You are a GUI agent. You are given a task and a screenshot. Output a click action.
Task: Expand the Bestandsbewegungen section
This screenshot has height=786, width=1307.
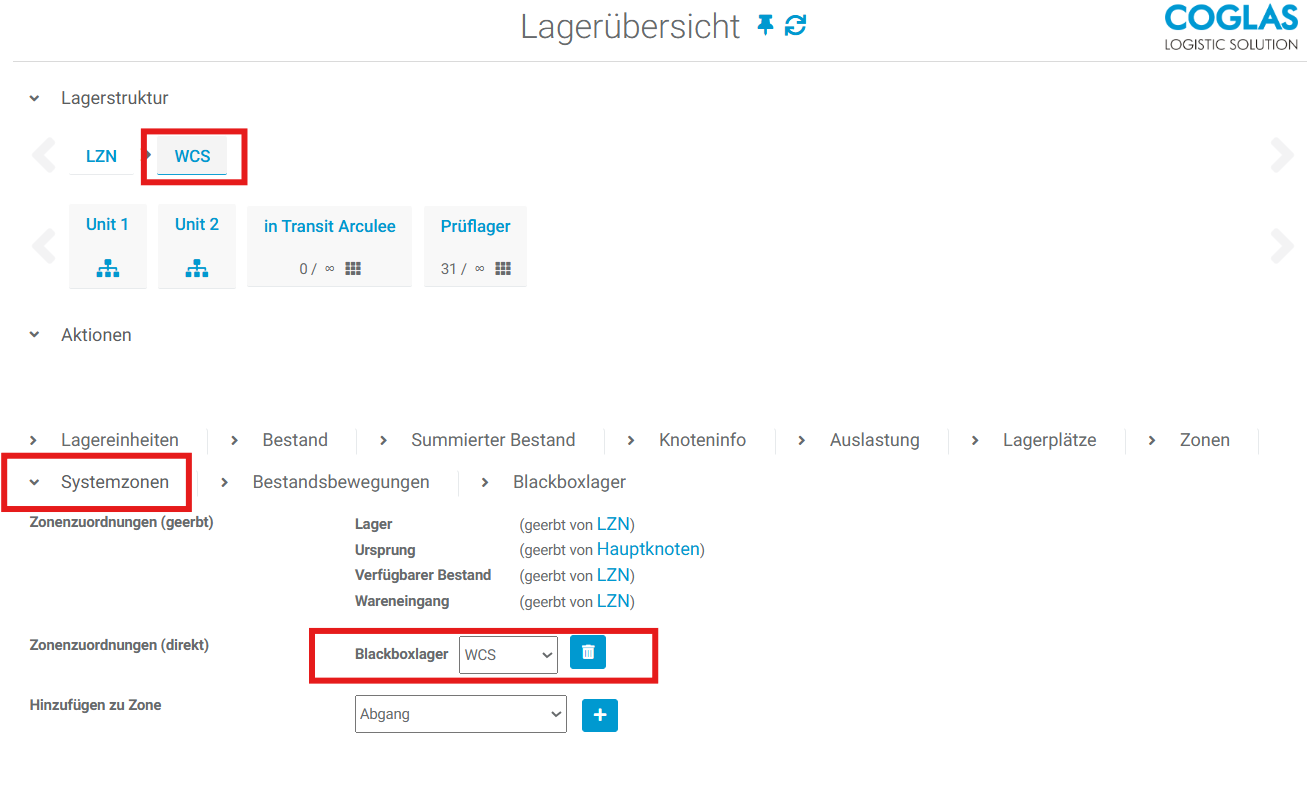tap(340, 482)
